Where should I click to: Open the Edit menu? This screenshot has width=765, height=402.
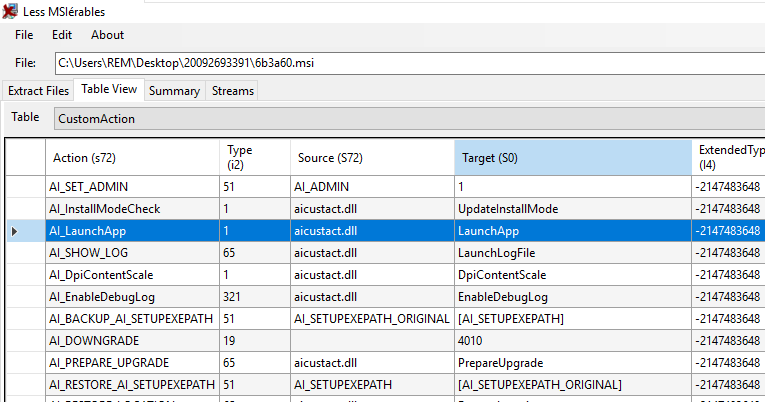pos(62,35)
